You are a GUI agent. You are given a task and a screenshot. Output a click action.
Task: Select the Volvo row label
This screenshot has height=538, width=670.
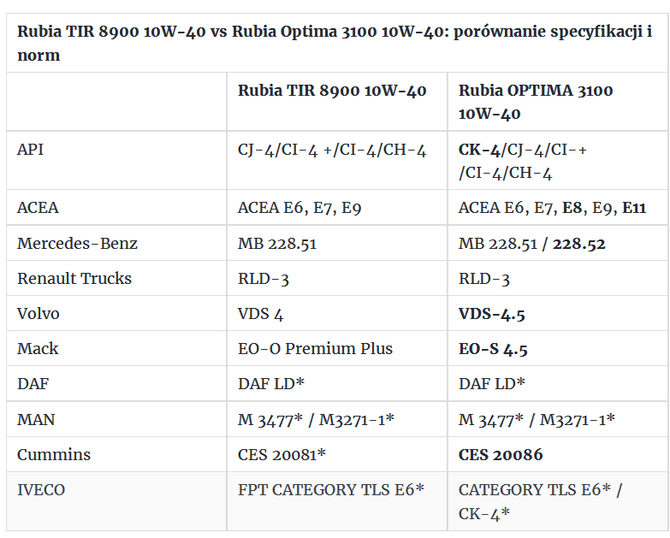point(39,313)
